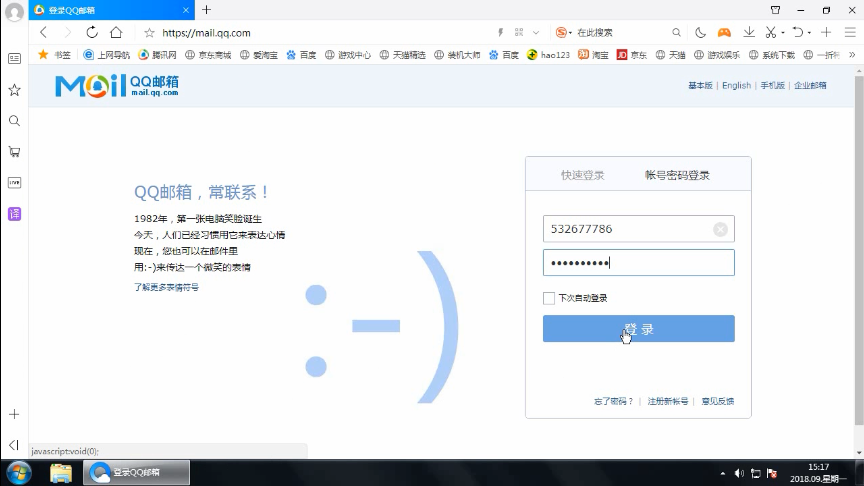Viewport: 864px width, 486px height.
Task: Click the undo closed tab icon
Action: 797,33
